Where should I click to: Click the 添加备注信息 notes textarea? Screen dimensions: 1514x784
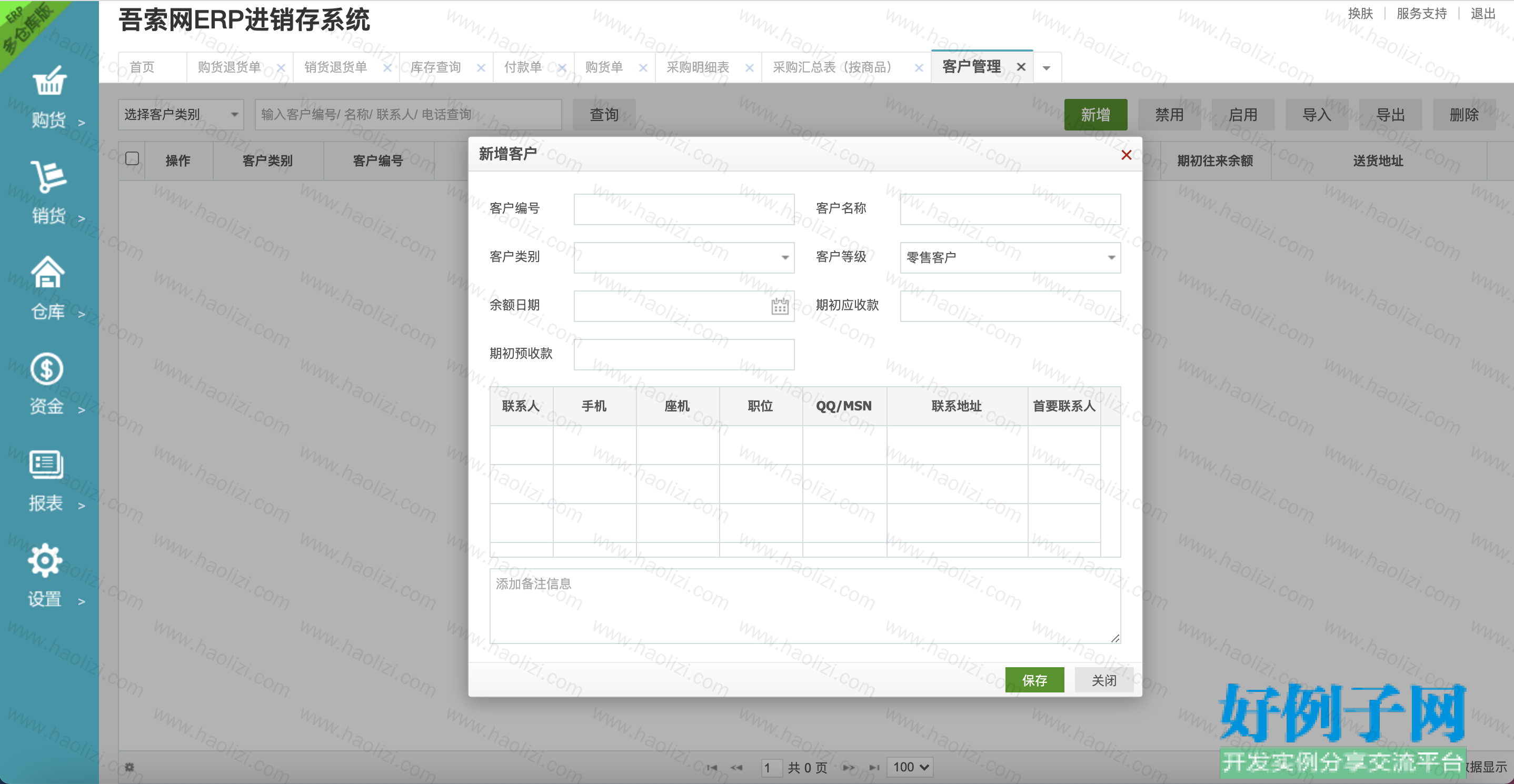(805, 606)
